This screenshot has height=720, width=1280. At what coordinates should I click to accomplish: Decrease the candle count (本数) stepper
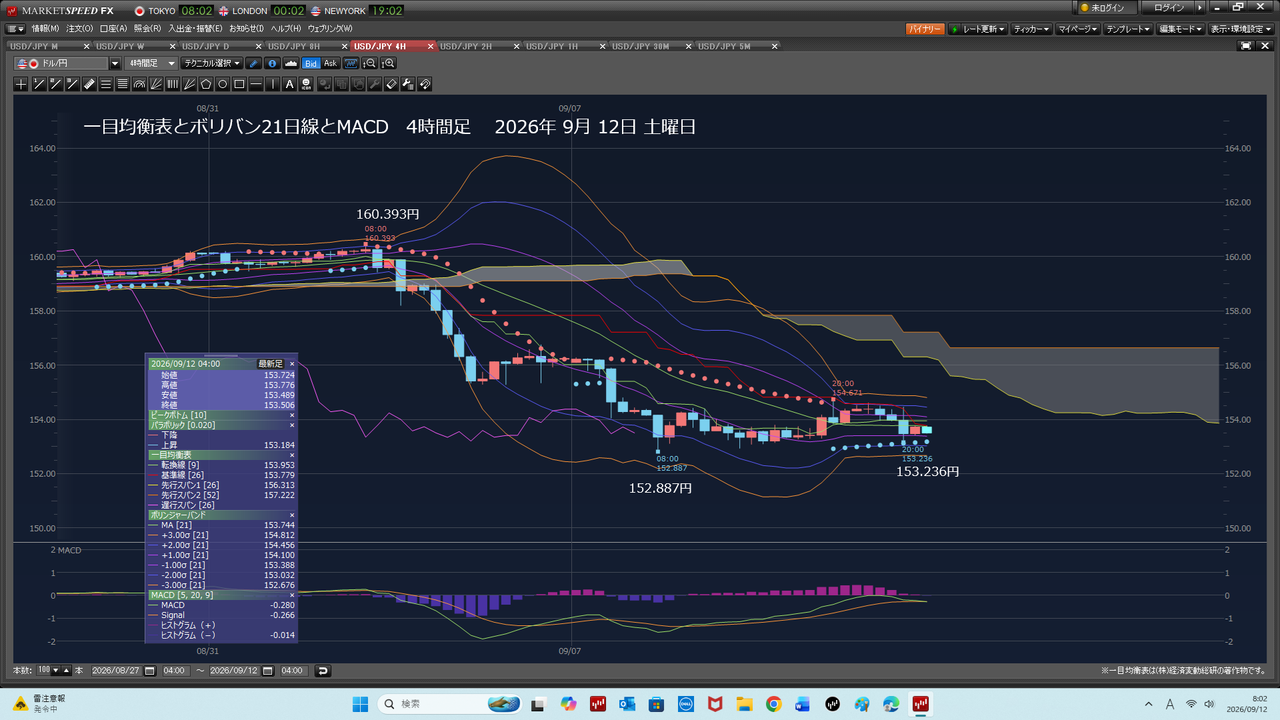pyautogui.click(x=55, y=670)
